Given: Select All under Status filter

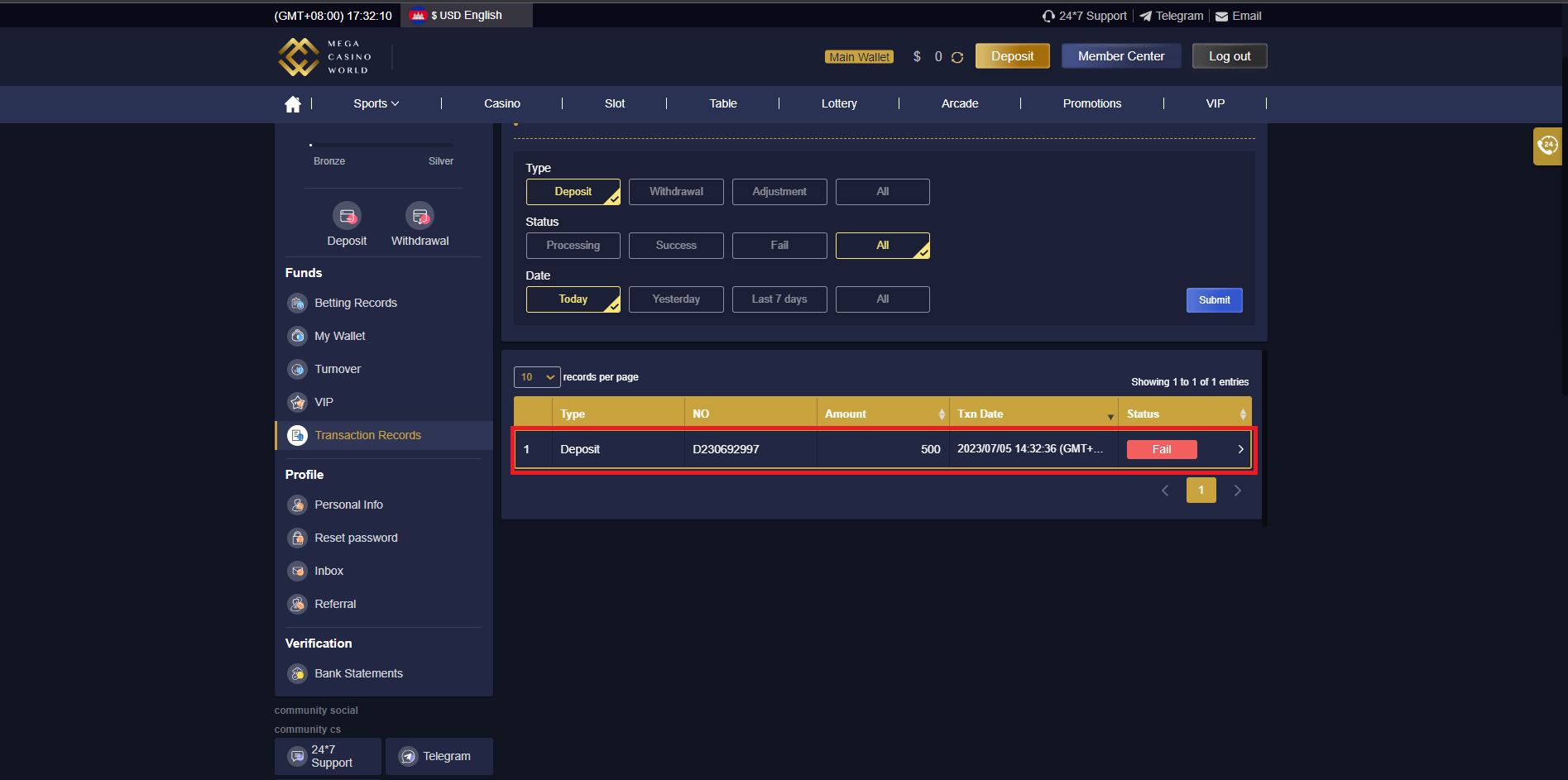Looking at the screenshot, I should coord(883,246).
